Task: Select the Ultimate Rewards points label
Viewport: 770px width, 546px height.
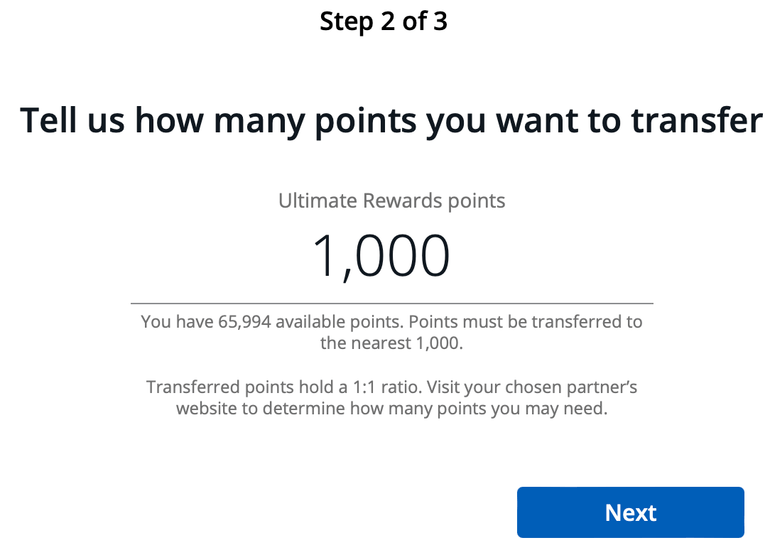Action: (391, 201)
